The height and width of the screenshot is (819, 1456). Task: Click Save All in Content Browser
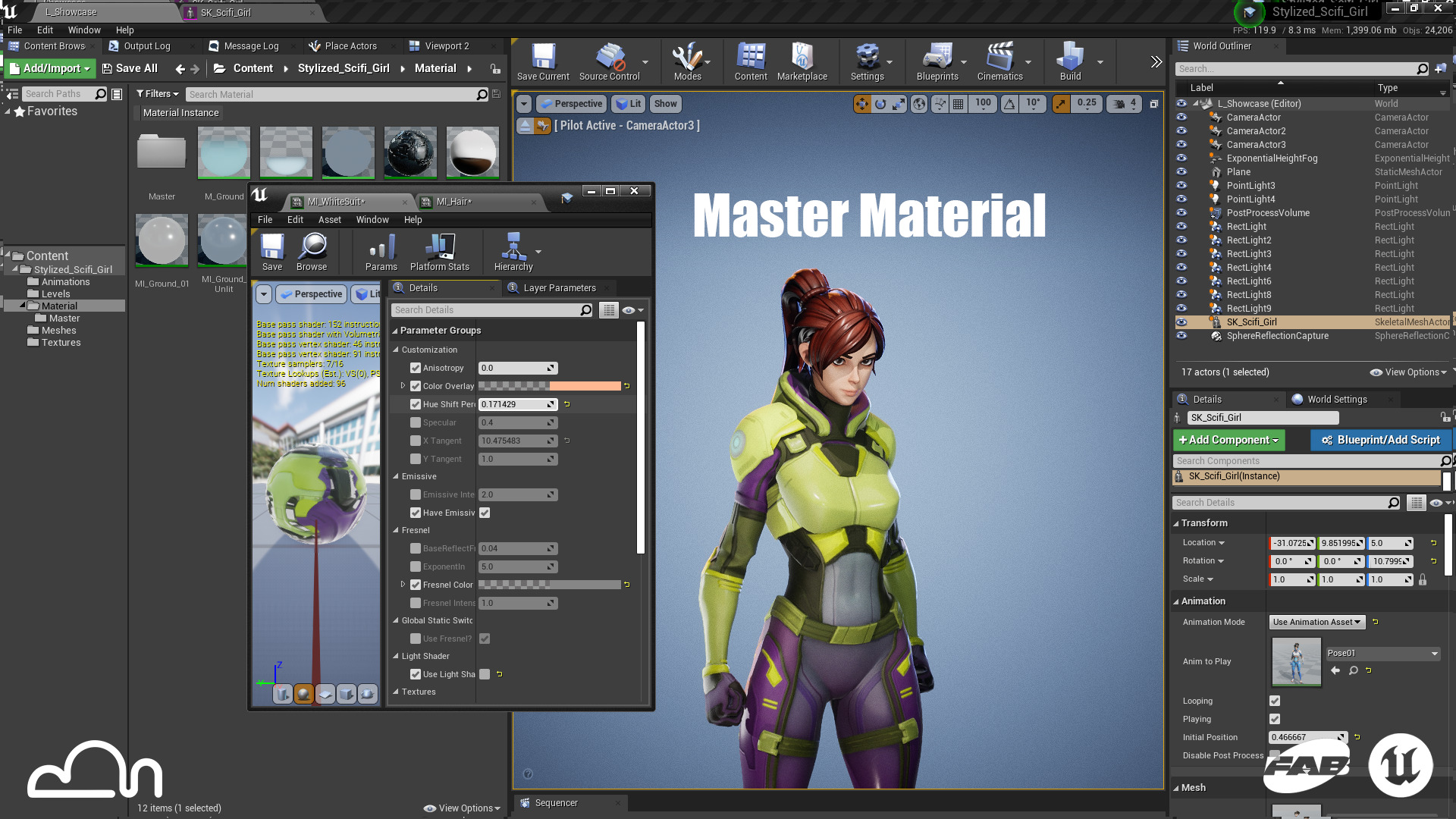pyautogui.click(x=130, y=68)
